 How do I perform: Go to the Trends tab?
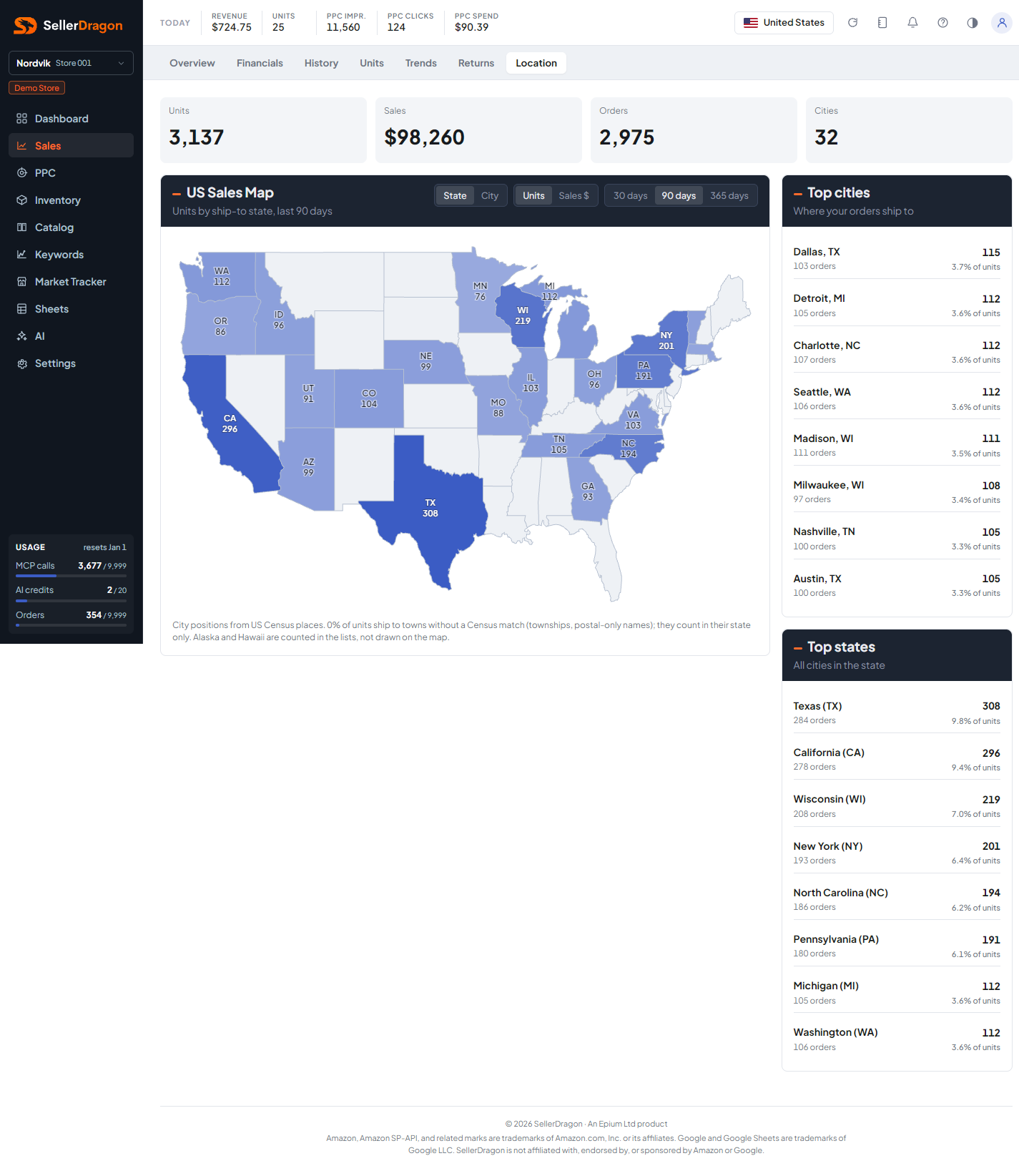pyautogui.click(x=421, y=63)
